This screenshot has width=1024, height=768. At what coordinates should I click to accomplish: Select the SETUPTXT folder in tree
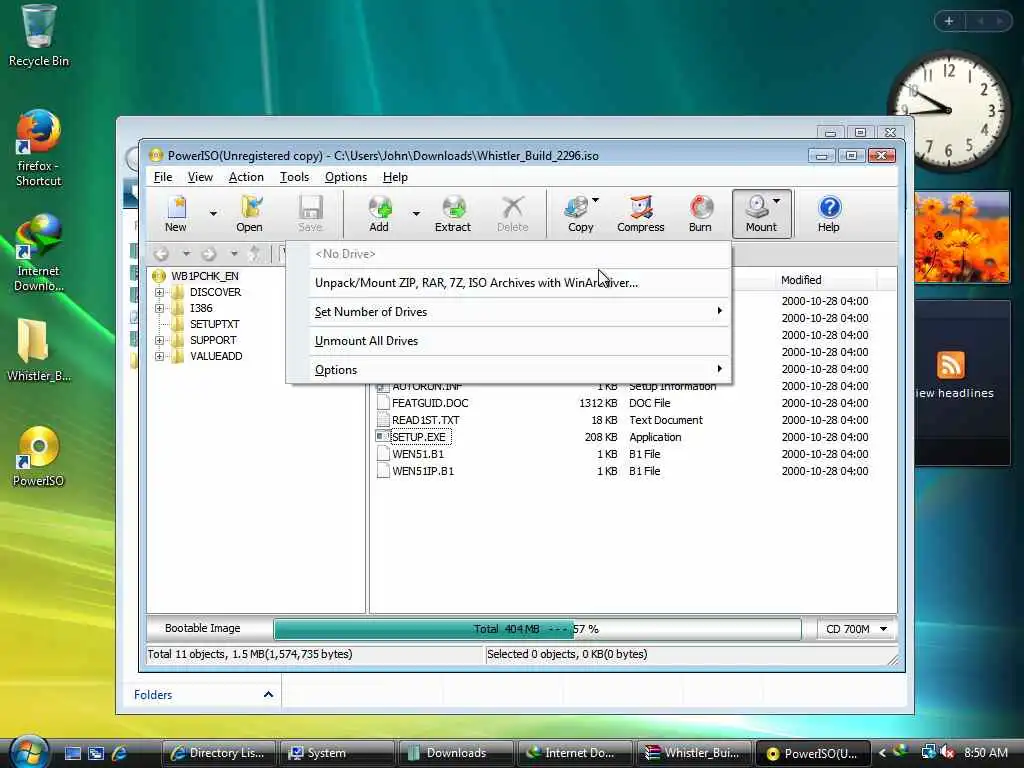tap(214, 324)
